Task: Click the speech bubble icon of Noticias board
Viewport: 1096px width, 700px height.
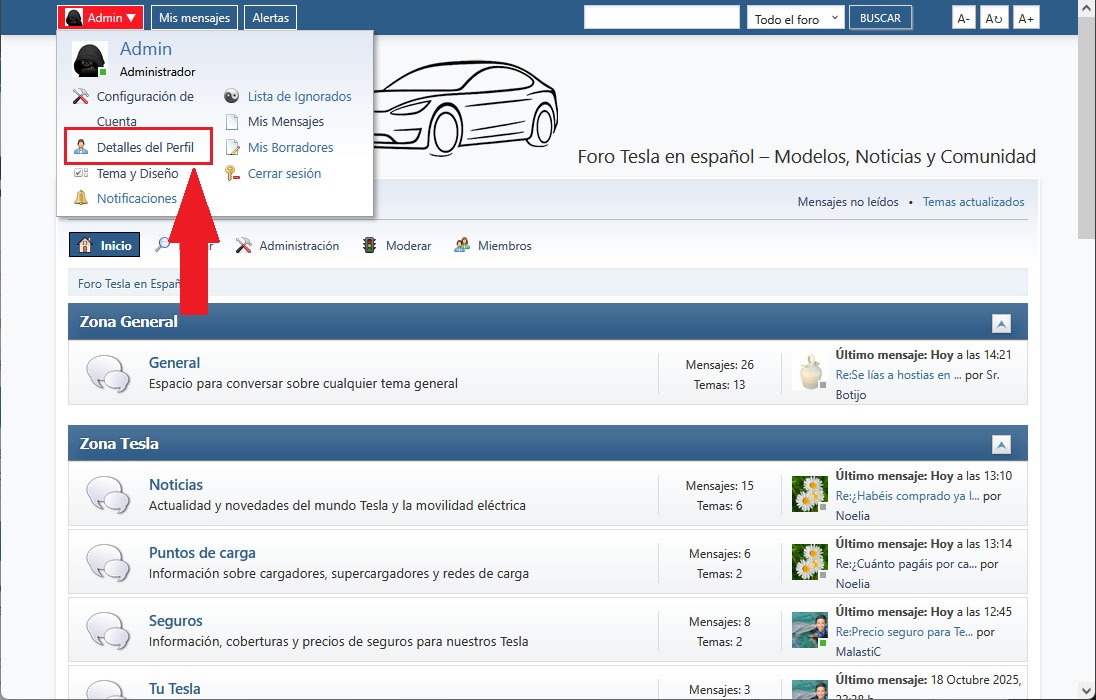Action: pyautogui.click(x=107, y=495)
